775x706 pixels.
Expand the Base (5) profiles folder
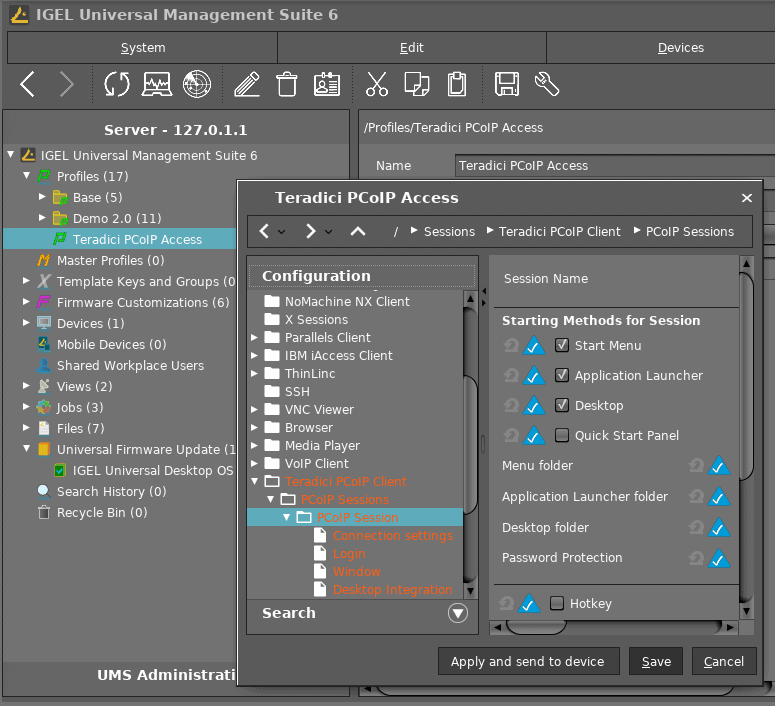coord(43,198)
